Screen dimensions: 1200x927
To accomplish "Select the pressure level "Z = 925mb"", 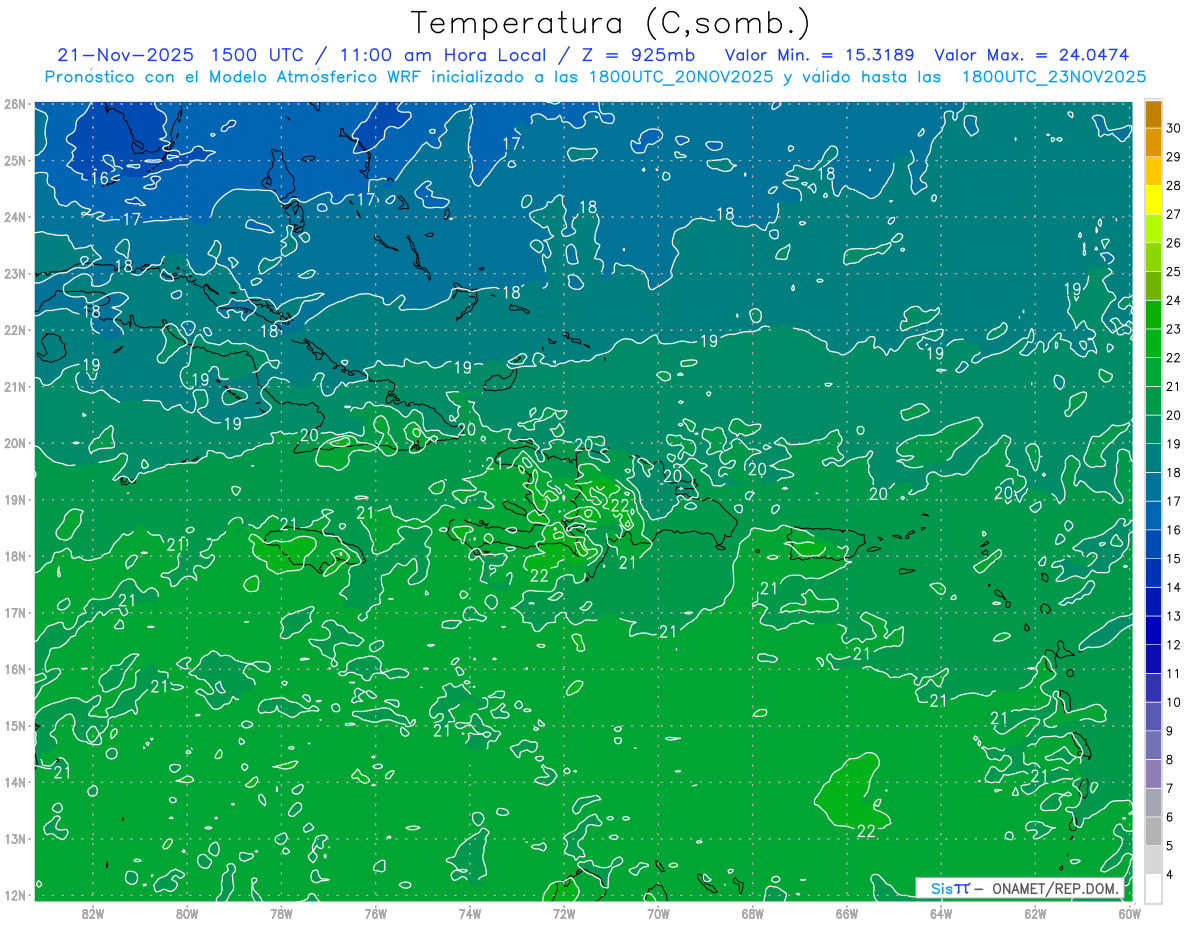I will click(x=640, y=54).
